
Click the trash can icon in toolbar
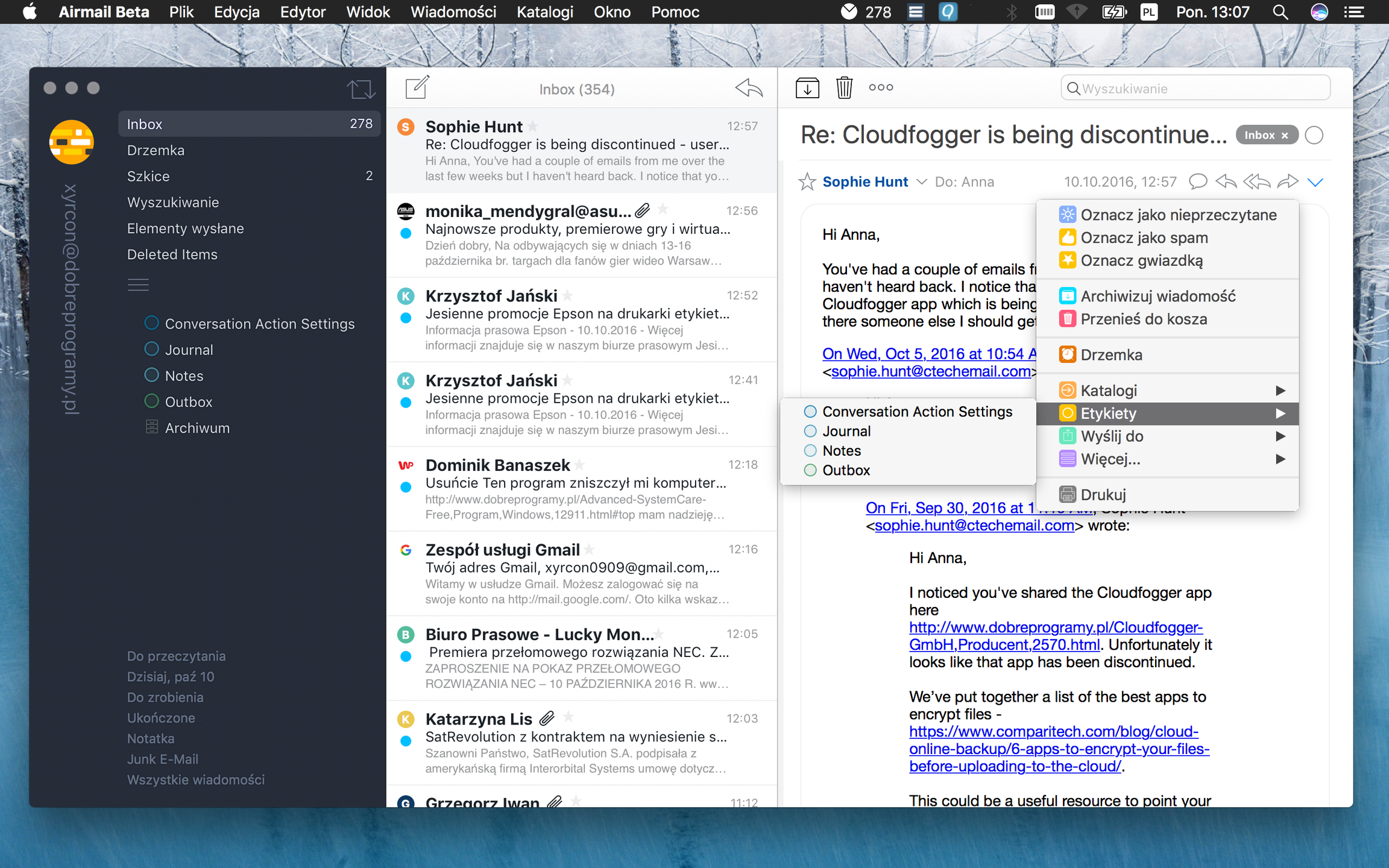(x=844, y=88)
